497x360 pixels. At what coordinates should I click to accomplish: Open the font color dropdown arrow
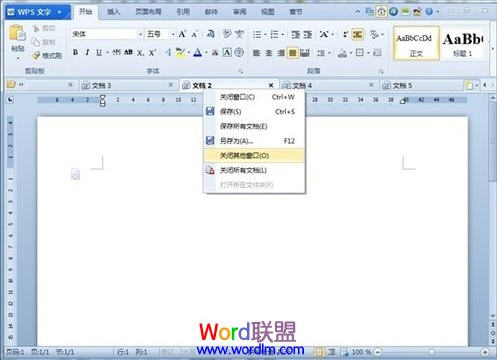[206, 53]
